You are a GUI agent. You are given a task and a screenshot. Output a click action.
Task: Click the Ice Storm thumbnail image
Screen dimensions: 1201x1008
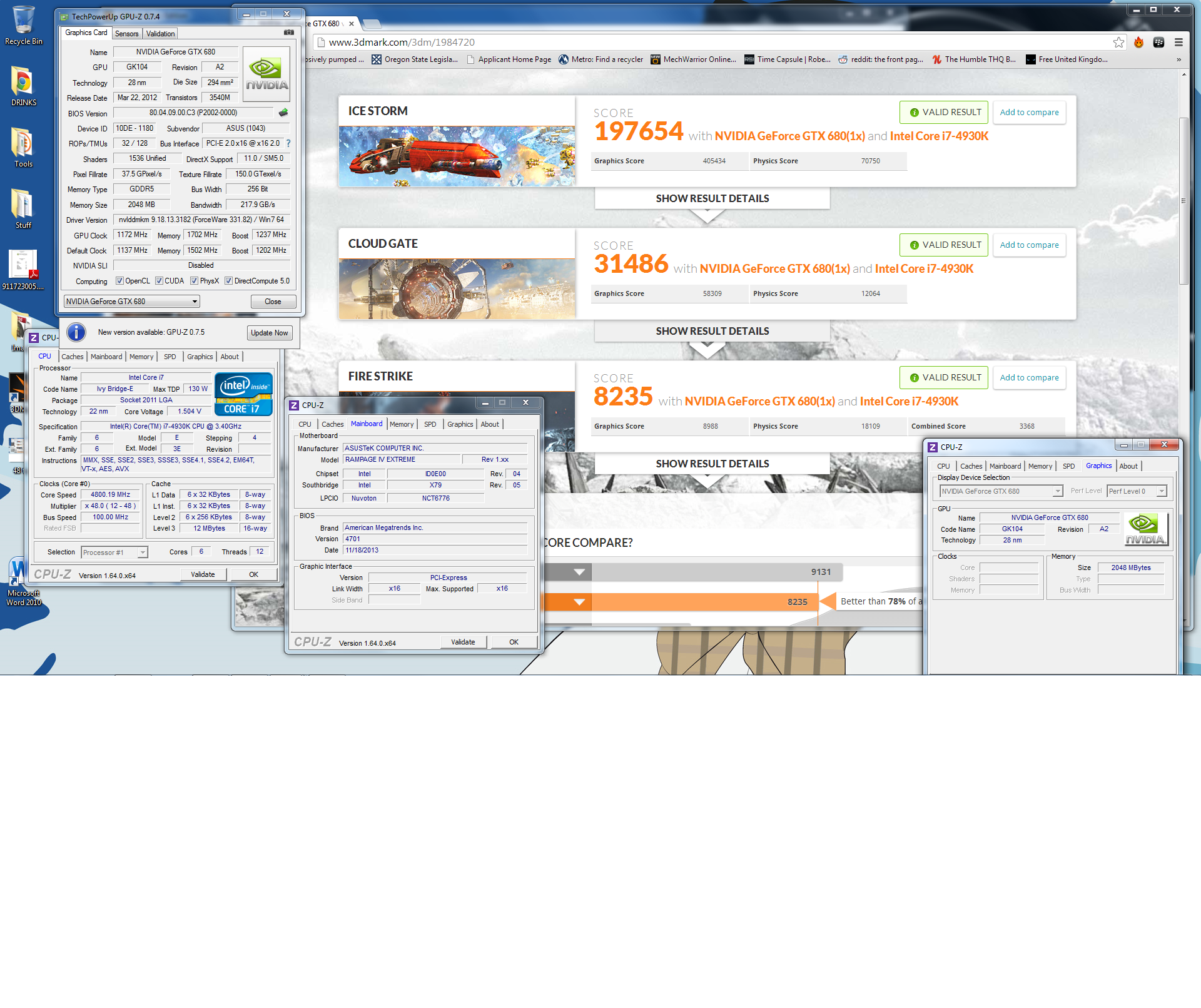point(457,156)
